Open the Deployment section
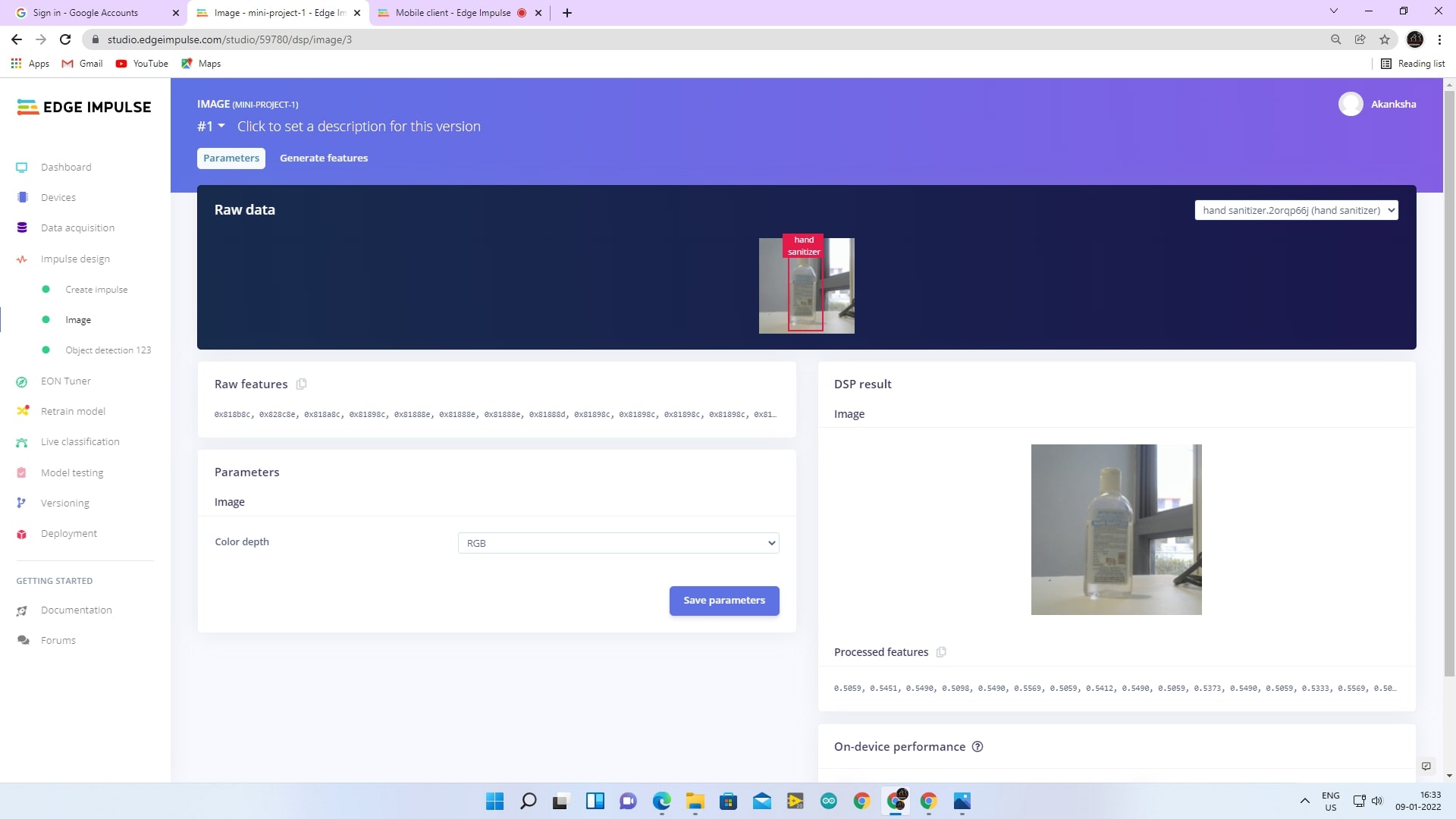 pos(68,533)
